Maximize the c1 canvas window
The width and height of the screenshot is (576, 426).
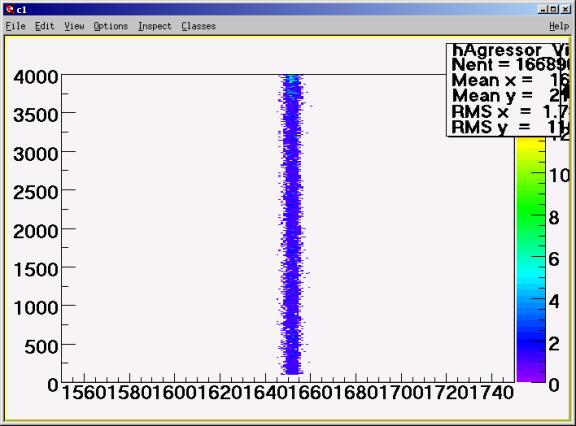554,10
